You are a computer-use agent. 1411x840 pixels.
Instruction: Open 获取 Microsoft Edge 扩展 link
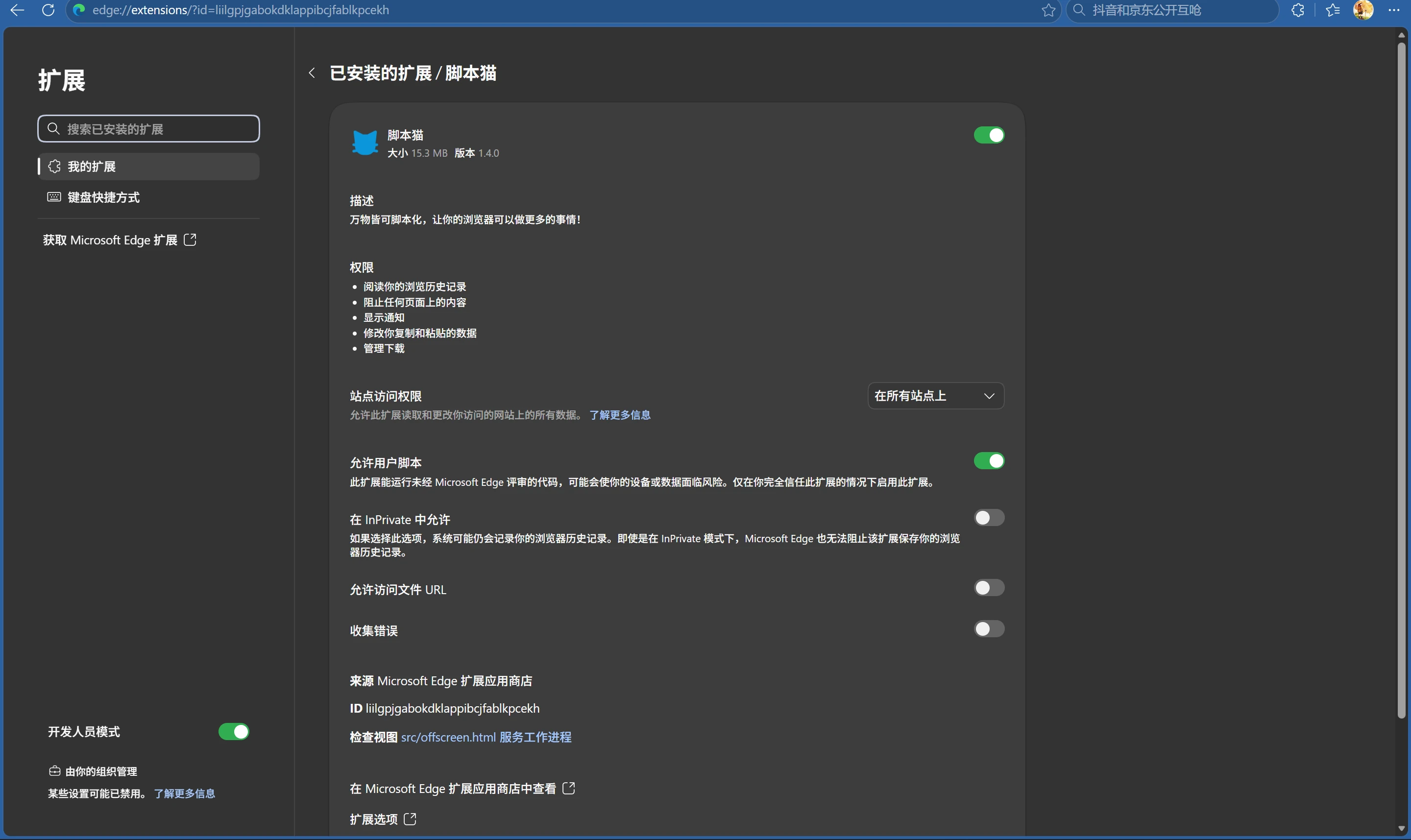tap(120, 240)
